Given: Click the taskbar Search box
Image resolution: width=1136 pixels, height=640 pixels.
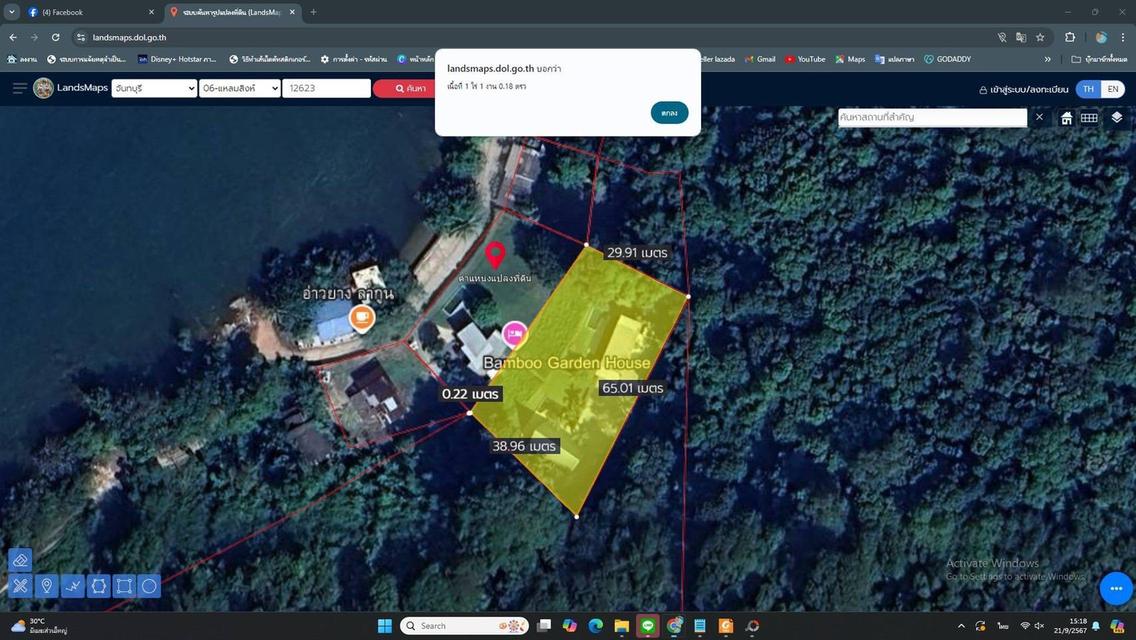Looking at the screenshot, I should pyautogui.click(x=464, y=626).
